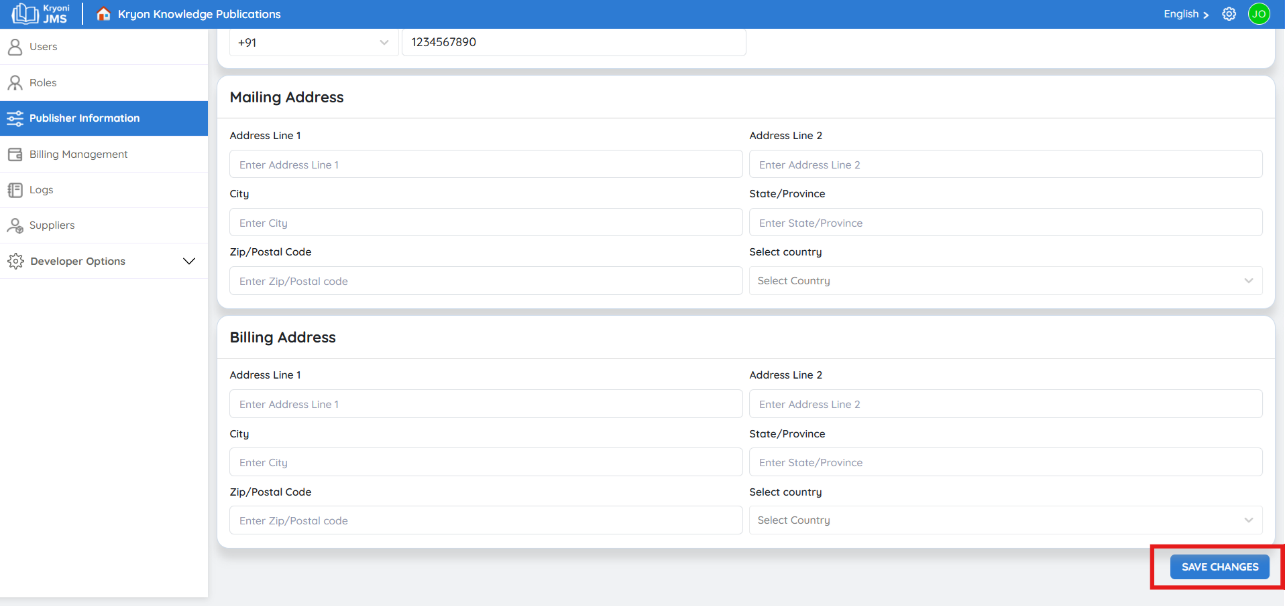Open the settings gear in header
Viewport: 1285px width, 606px height.
pos(1229,14)
